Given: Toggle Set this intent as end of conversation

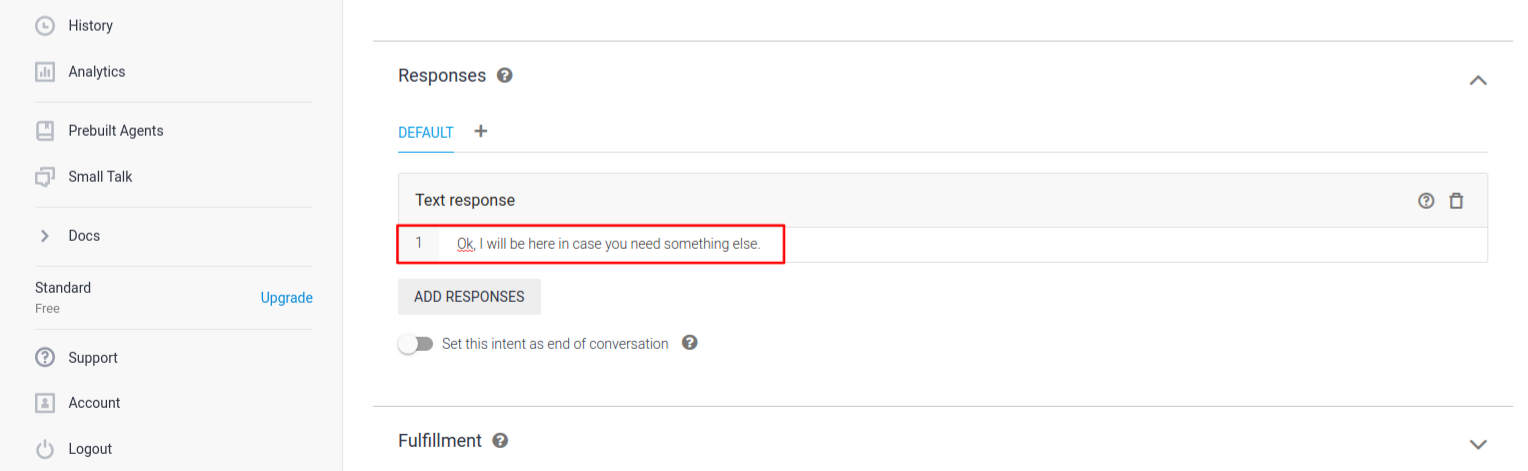Looking at the screenshot, I should pyautogui.click(x=415, y=344).
